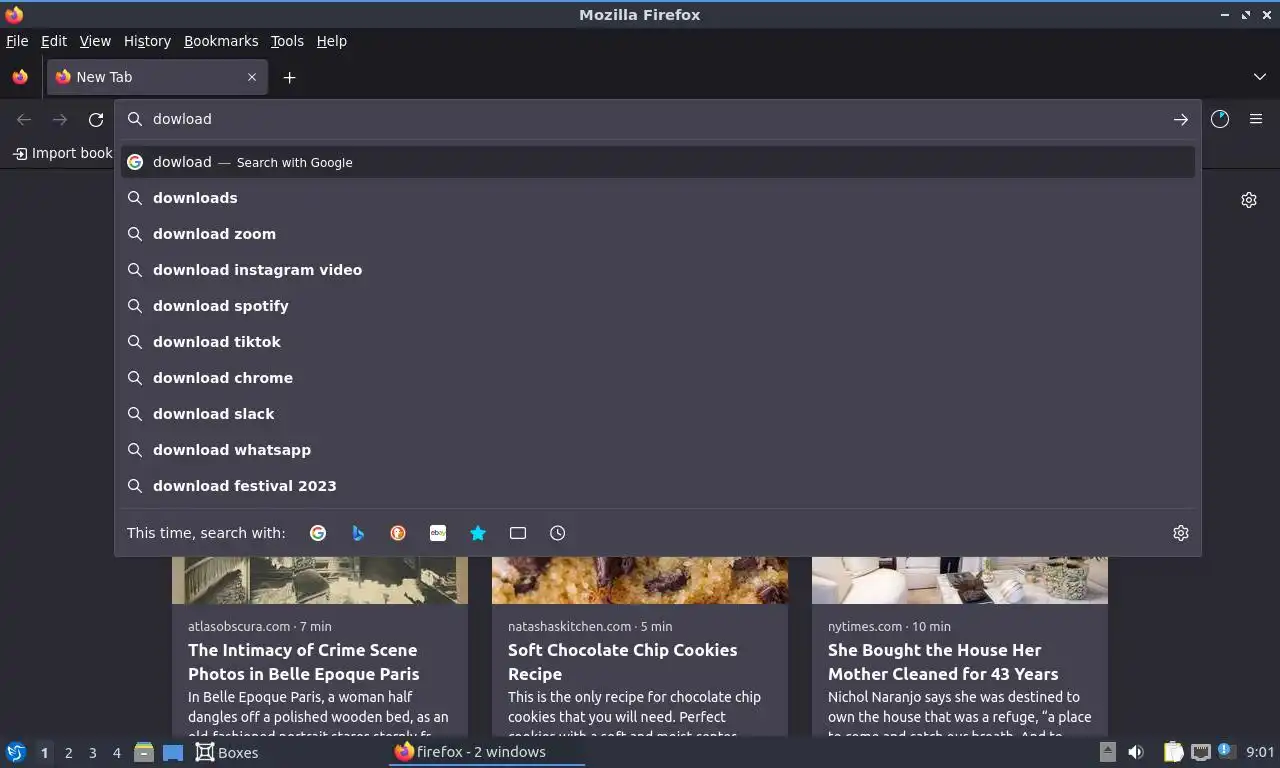Open the volume control in system tray
The height and width of the screenshot is (768, 1280).
[1136, 752]
